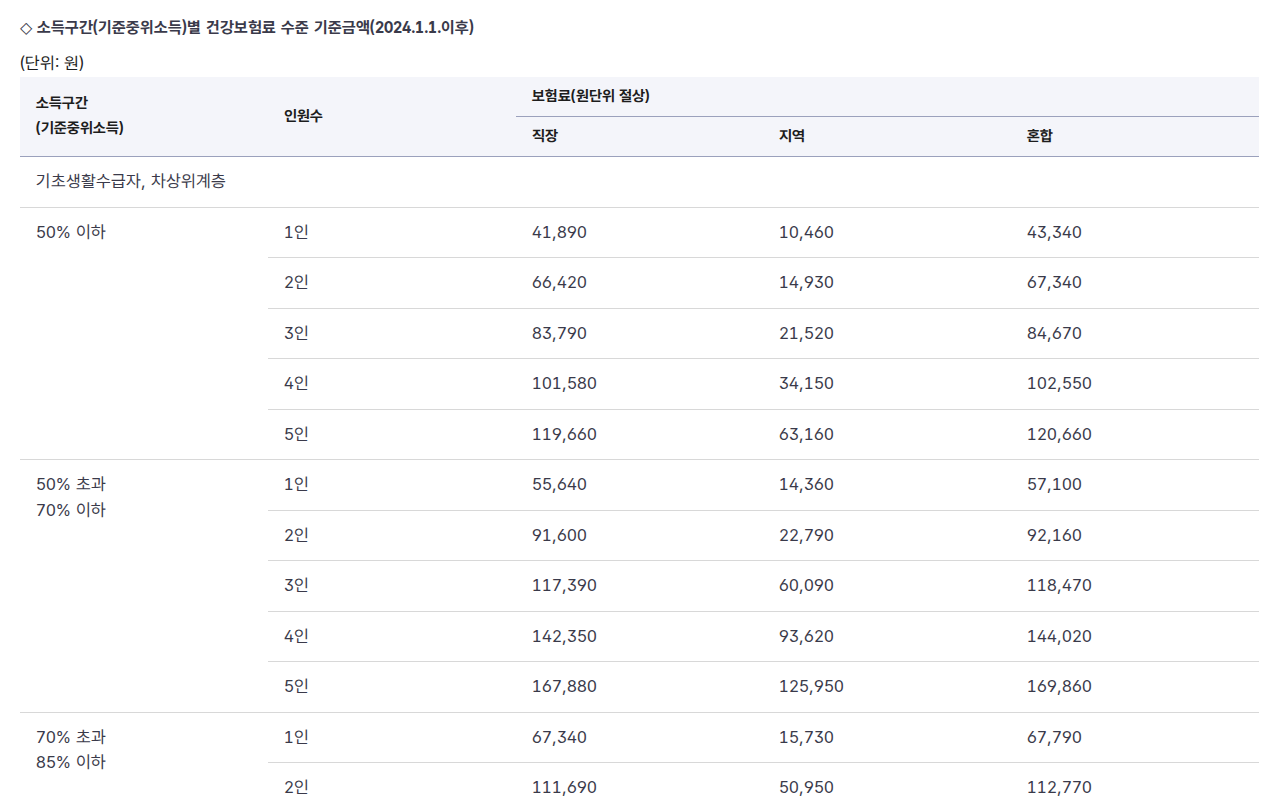Select the 41,890 직장 premium value
The image size is (1280, 800).
(559, 232)
